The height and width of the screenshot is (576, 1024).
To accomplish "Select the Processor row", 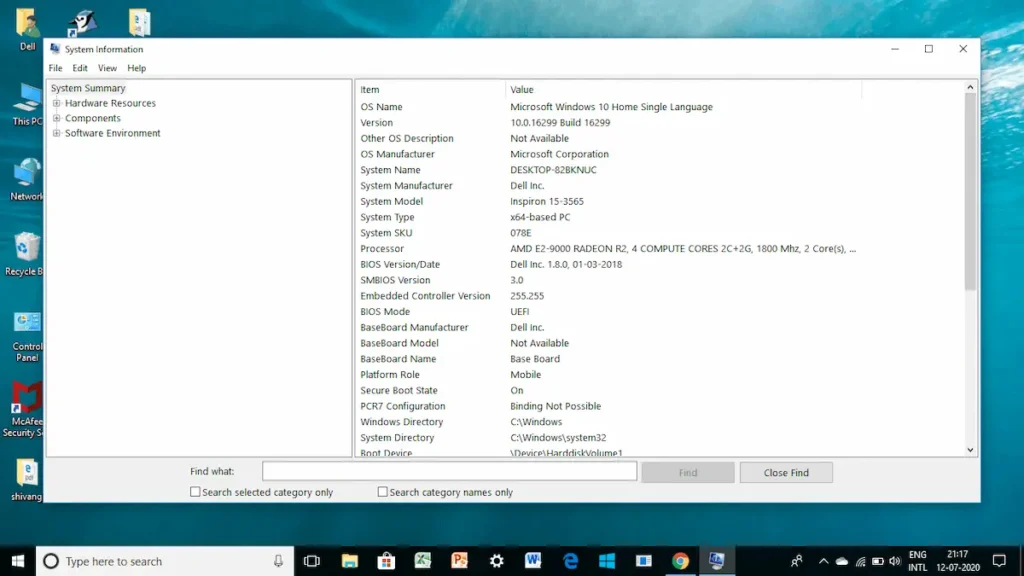I will (660, 249).
